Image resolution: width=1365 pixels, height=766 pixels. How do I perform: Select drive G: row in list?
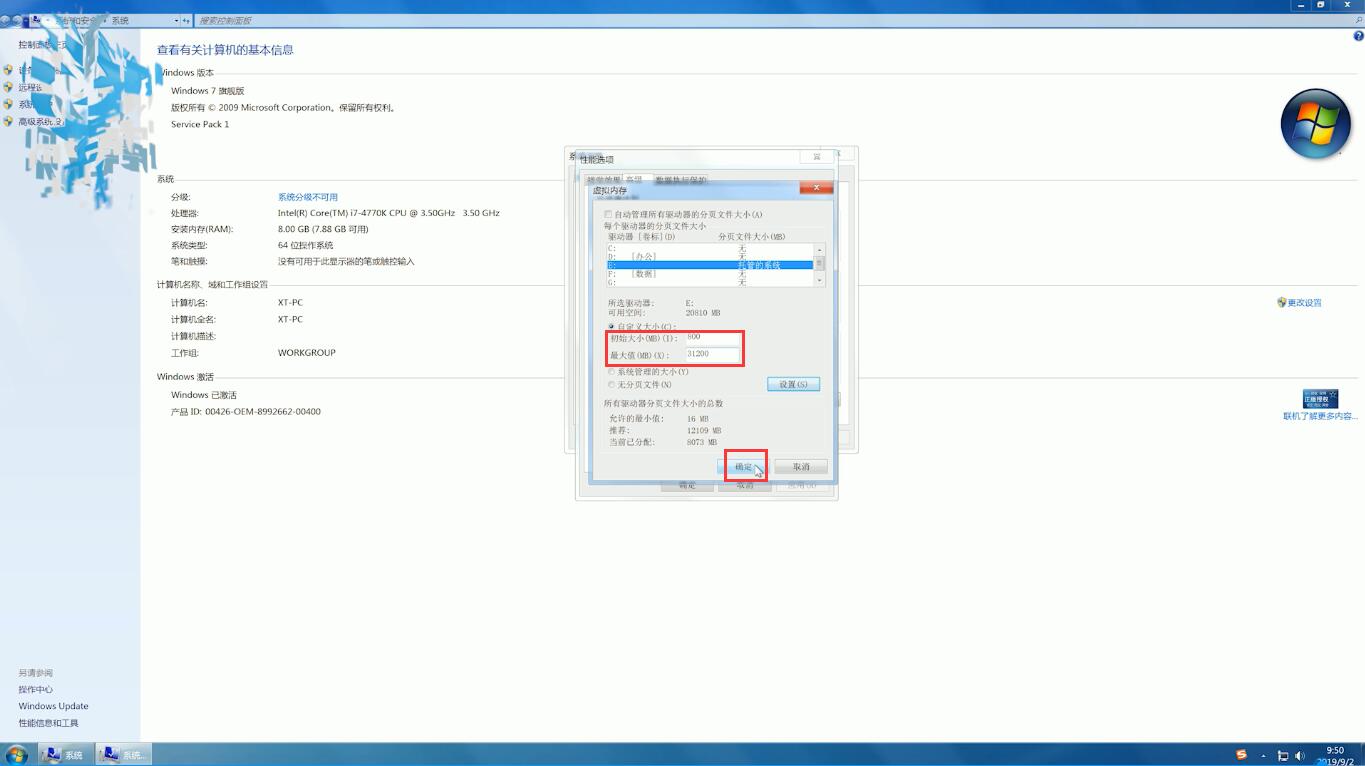click(710, 283)
